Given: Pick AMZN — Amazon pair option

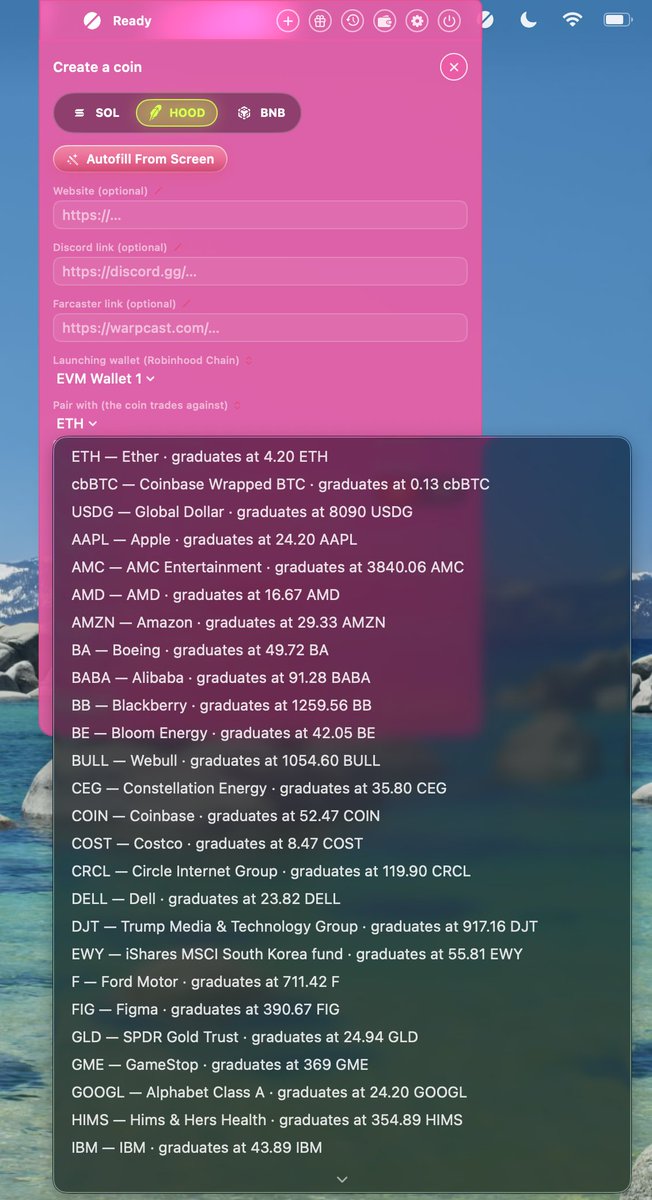Looking at the screenshot, I should (x=342, y=622).
